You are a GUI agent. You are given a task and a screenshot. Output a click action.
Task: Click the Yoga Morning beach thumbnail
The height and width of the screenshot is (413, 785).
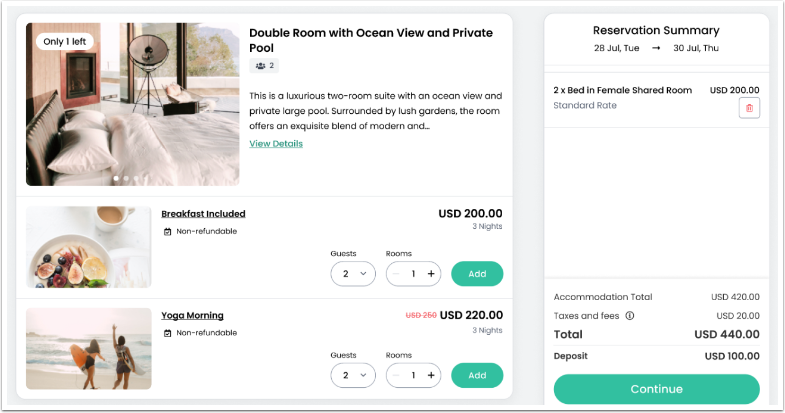(88, 348)
